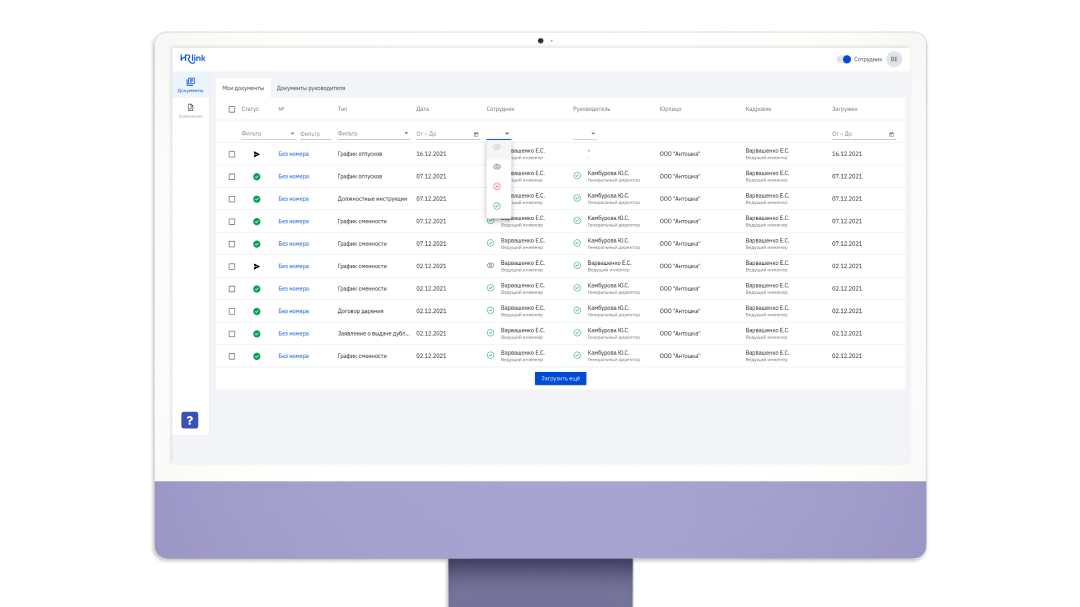Select the red cross rejected status option
The height and width of the screenshot is (607, 1080).
click(x=497, y=186)
